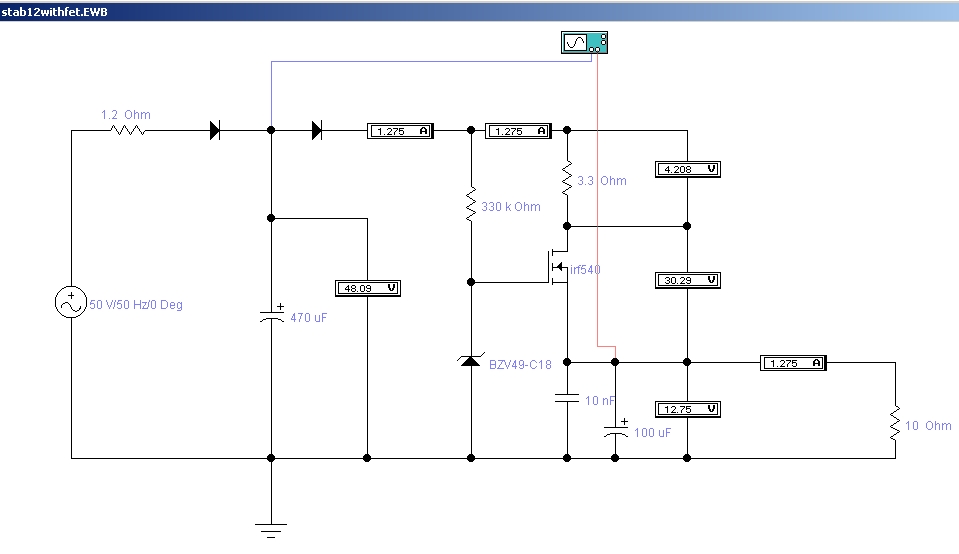This screenshot has width=959, height=554.
Task: Select the 10 nF capacitor symbol
Action: [x=567, y=399]
